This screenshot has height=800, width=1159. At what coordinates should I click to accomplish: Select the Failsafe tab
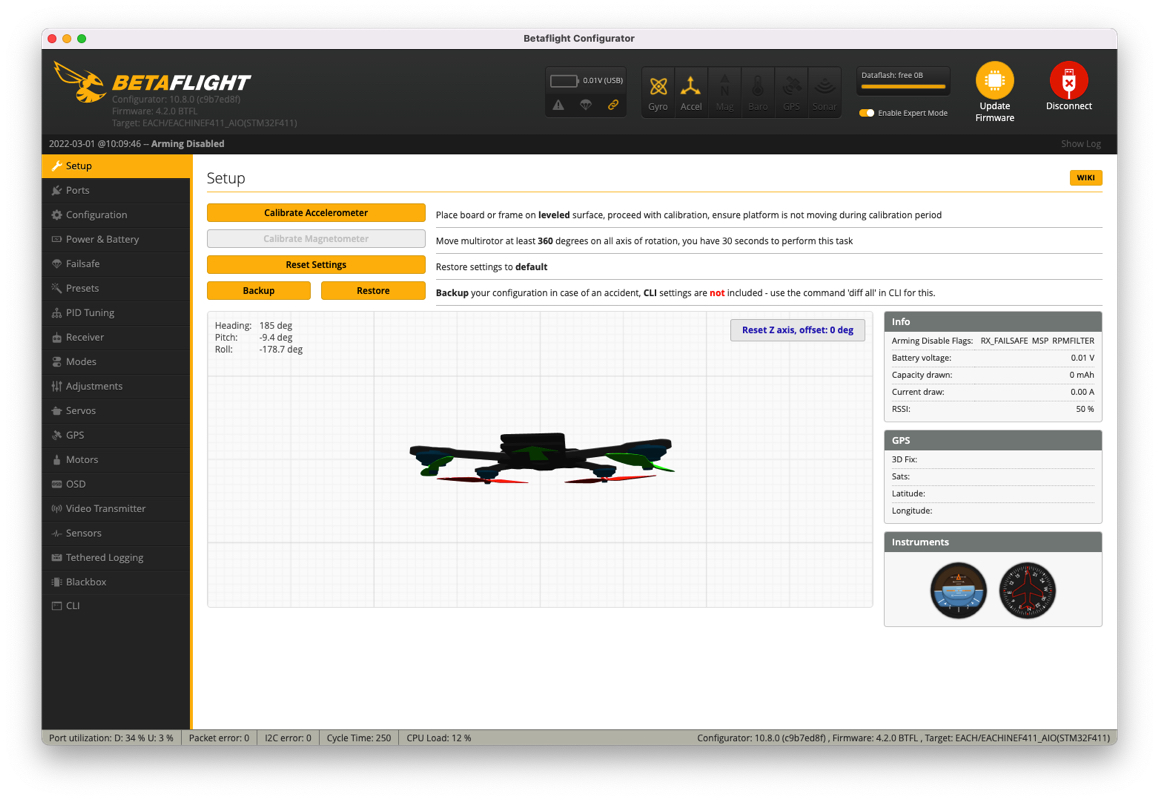pos(116,263)
